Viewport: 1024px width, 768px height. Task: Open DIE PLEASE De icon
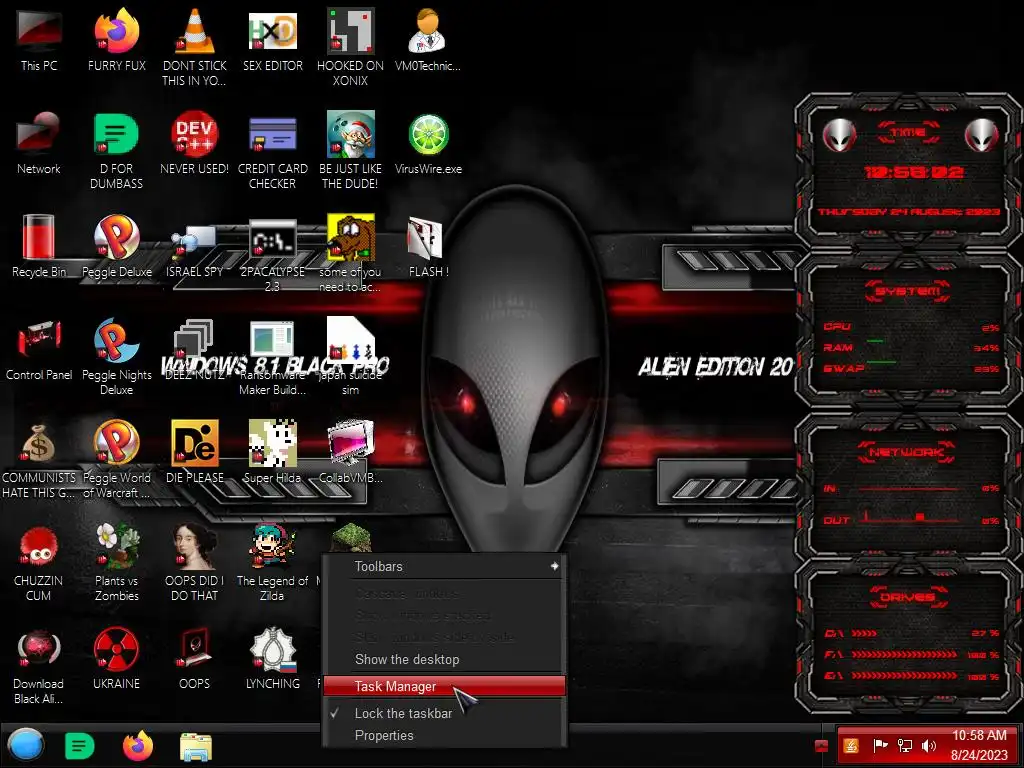click(x=195, y=443)
